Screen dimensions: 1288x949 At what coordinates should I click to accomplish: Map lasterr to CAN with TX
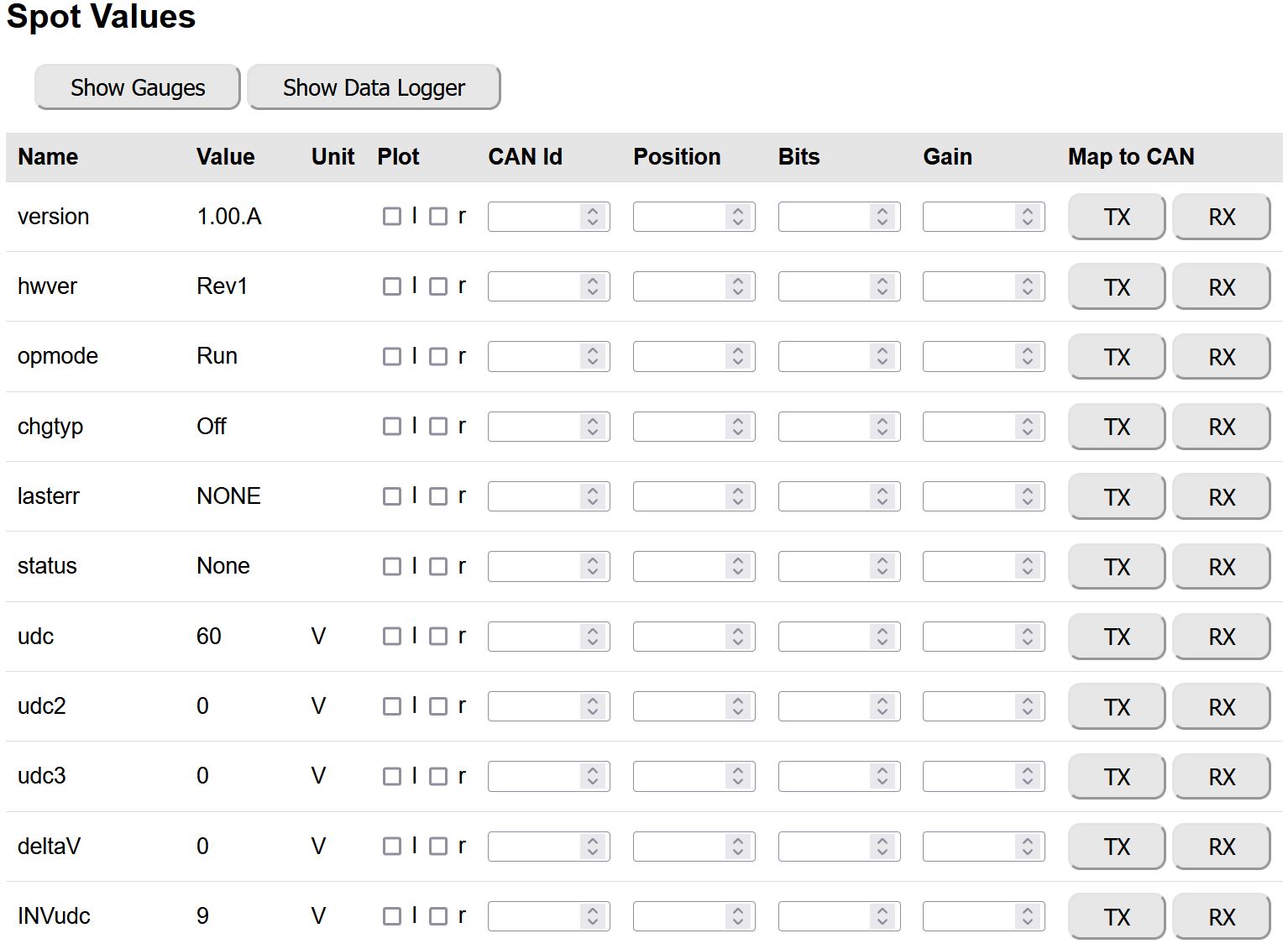1116,497
